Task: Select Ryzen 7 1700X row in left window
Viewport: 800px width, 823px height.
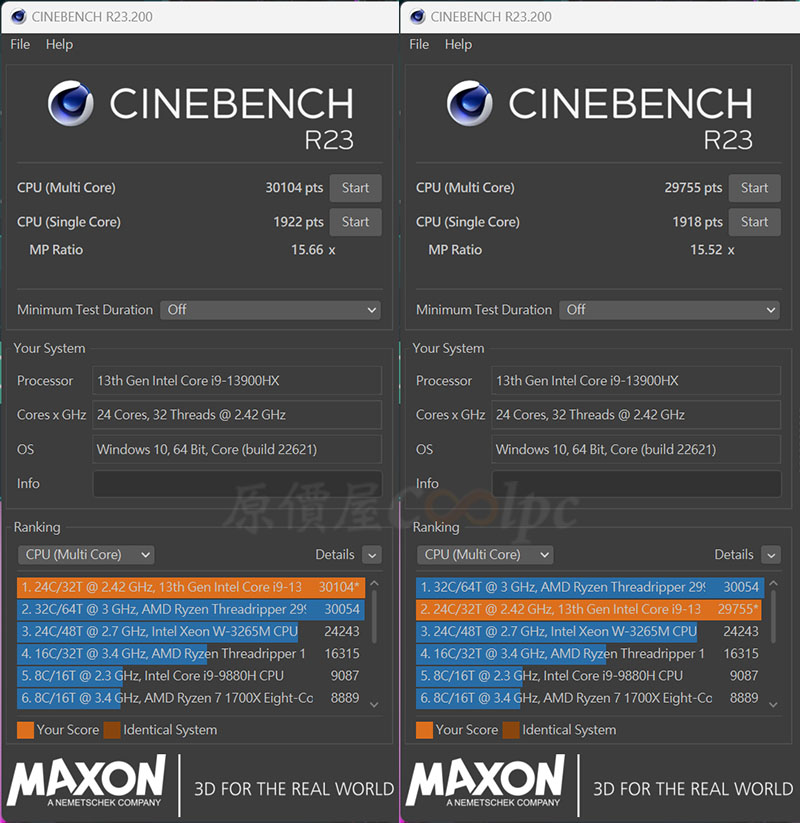Action: 191,698
